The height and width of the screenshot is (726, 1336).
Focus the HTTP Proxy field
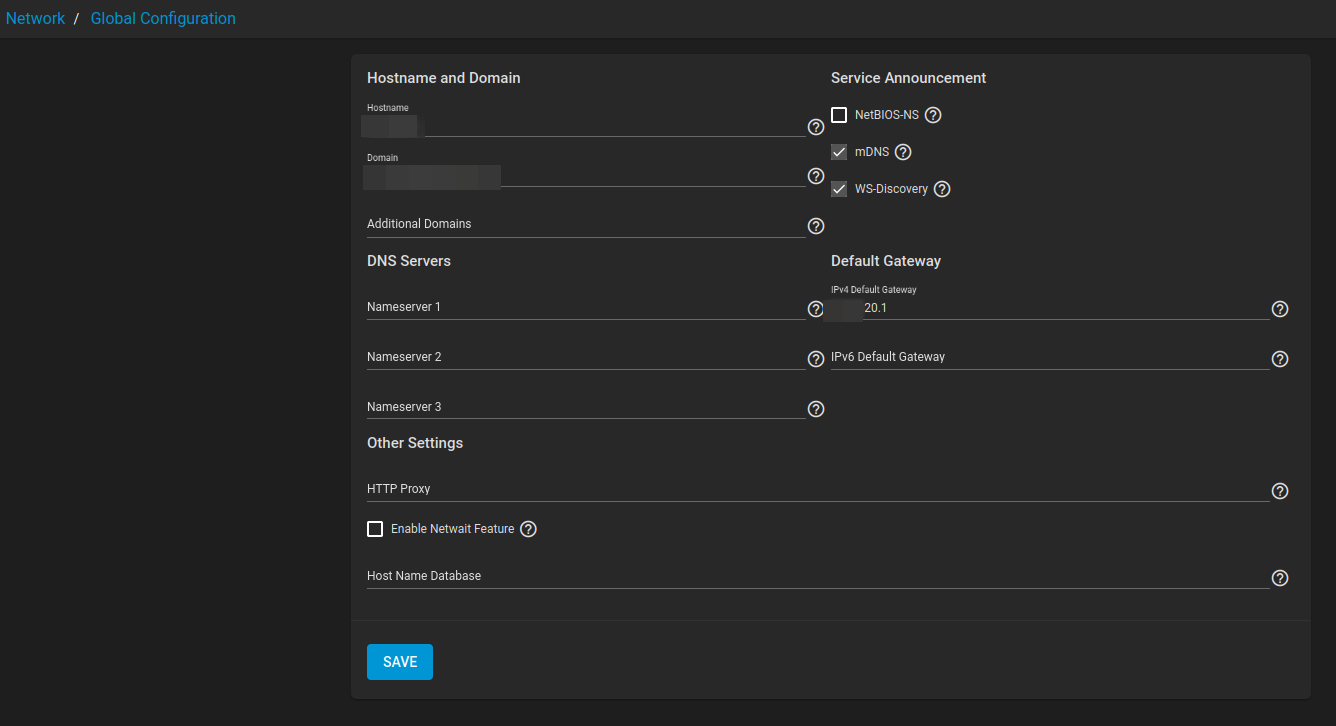[818, 490]
